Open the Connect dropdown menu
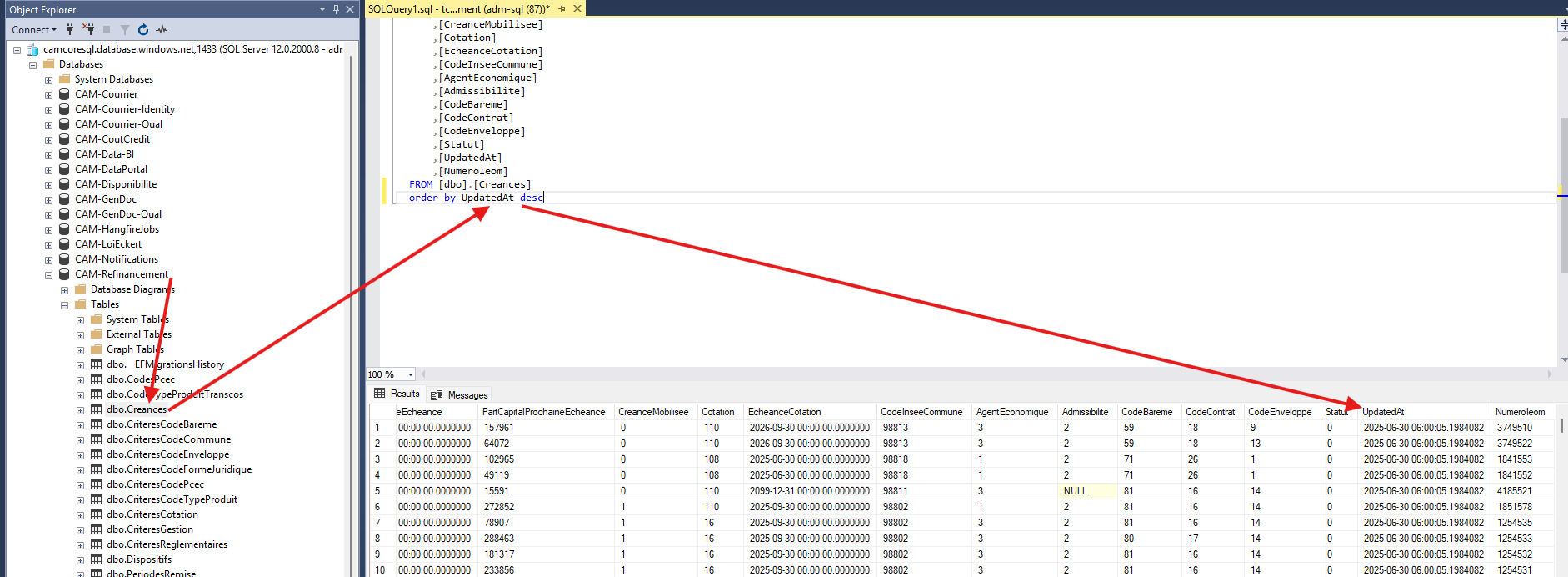This screenshot has width=1568, height=577. pyautogui.click(x=34, y=29)
